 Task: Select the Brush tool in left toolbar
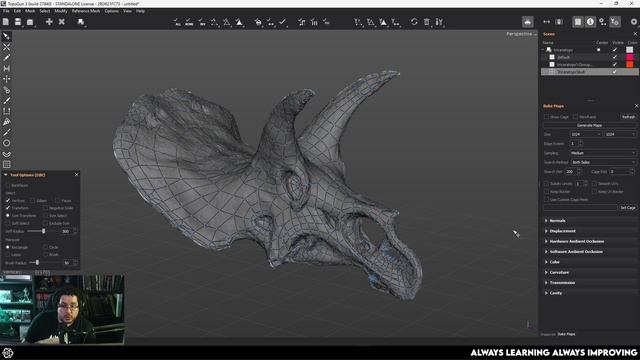point(7,100)
